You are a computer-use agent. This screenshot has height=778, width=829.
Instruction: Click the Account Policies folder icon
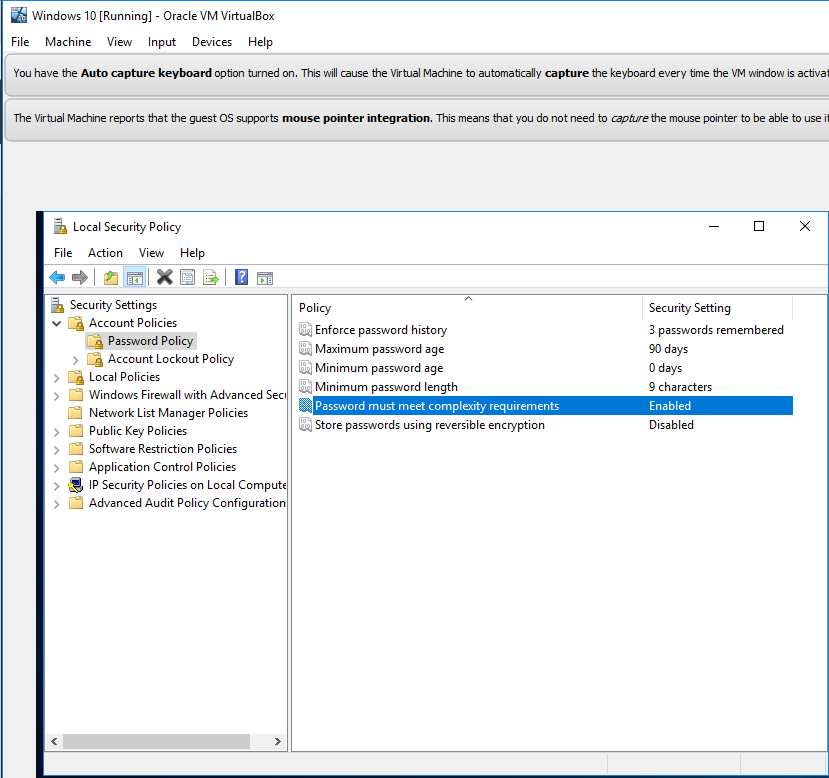tap(76, 323)
